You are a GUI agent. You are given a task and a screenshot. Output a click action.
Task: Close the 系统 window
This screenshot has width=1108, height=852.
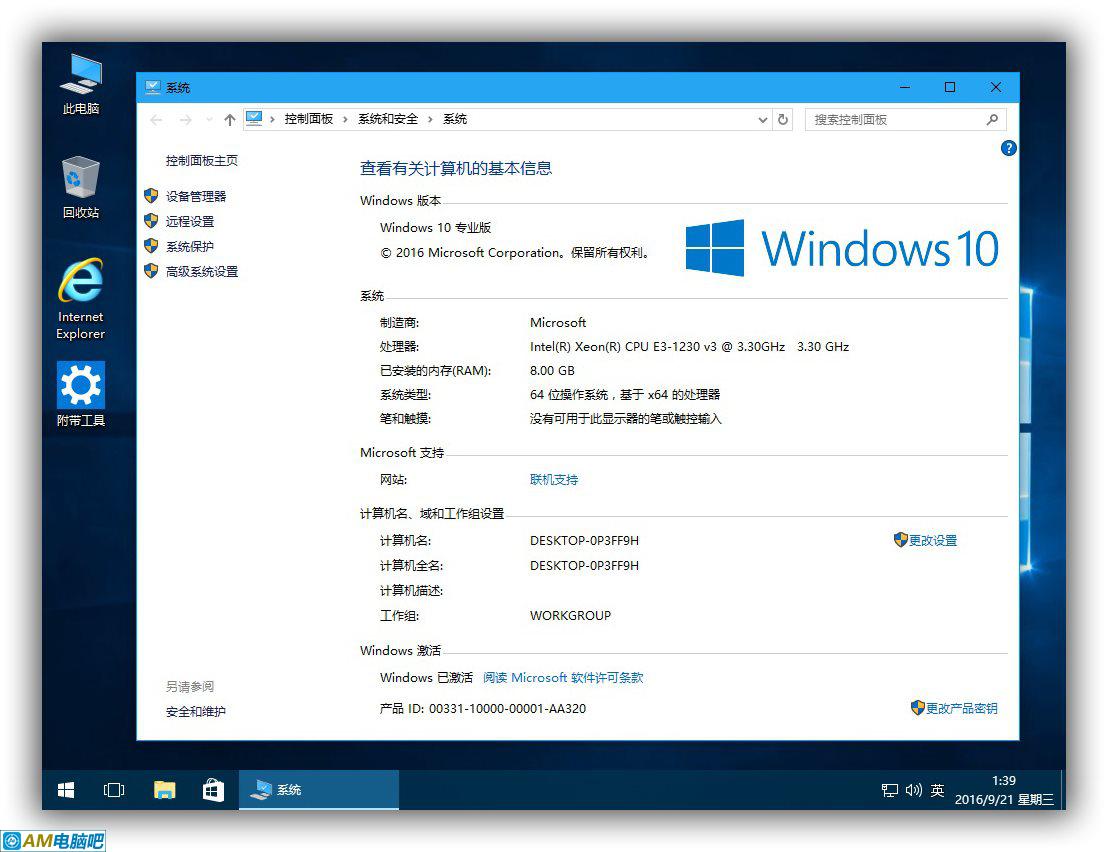996,87
